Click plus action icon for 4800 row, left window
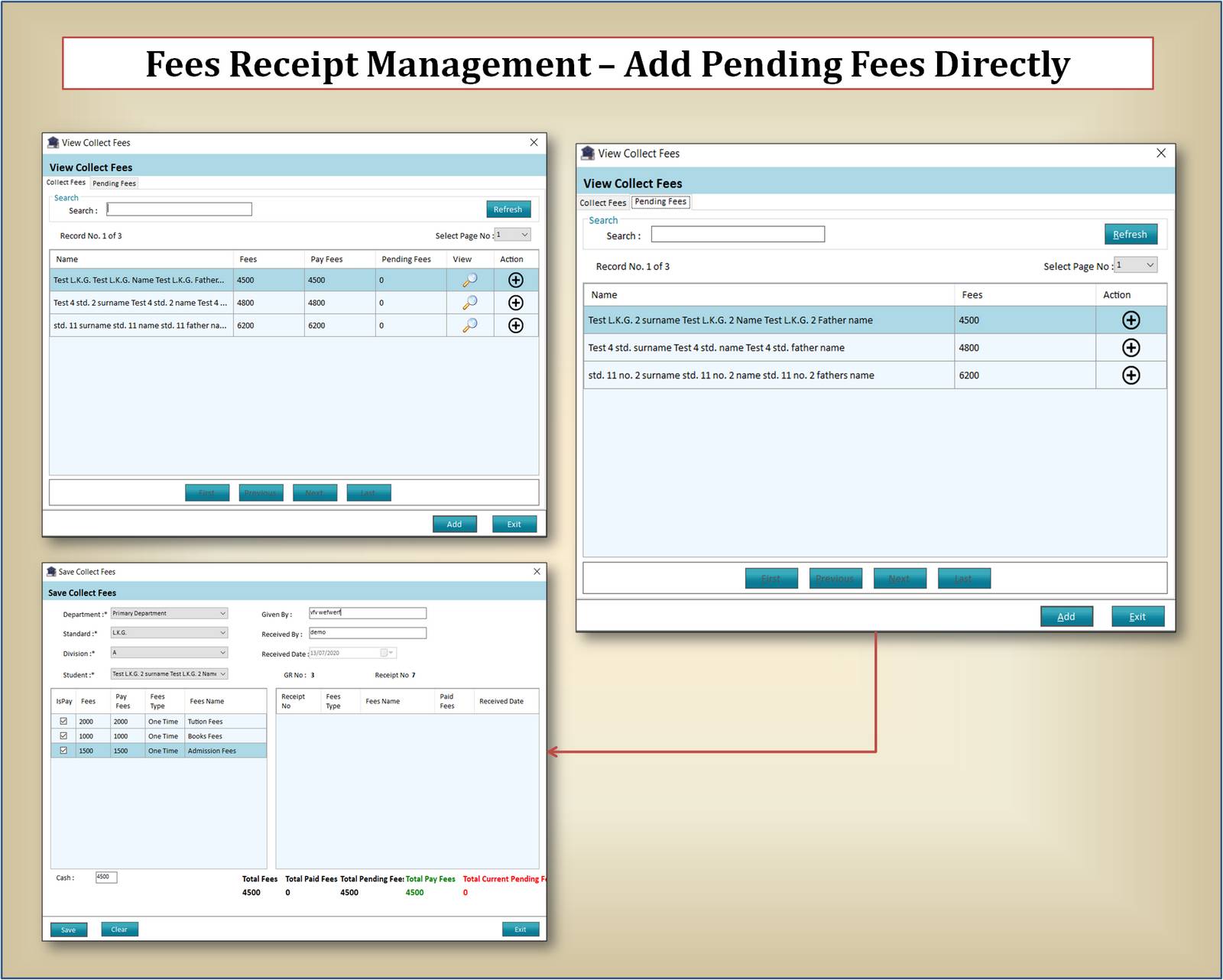Screen dimensions: 1223x980 tap(516, 303)
